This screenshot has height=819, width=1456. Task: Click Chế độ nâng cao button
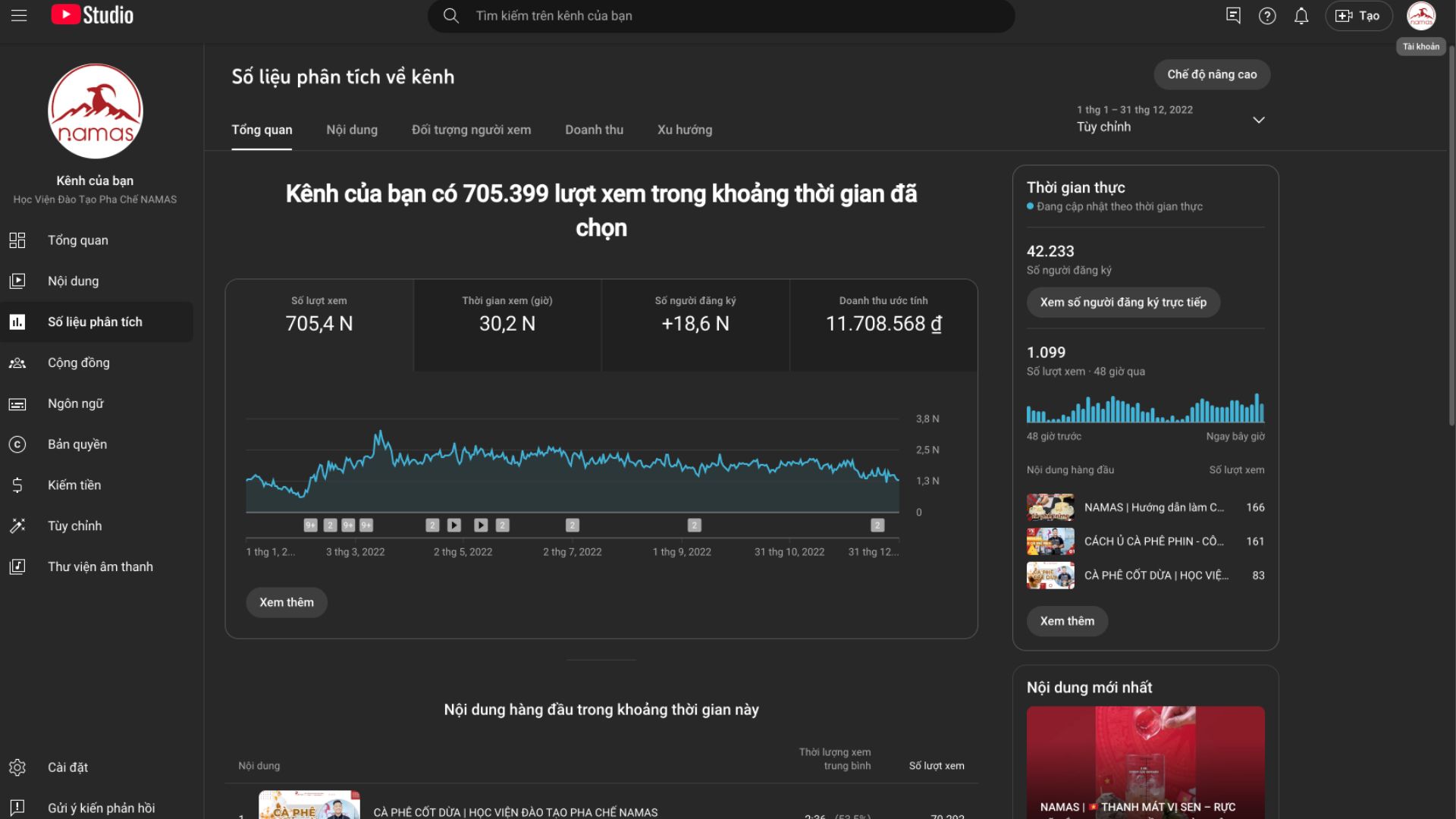(x=1212, y=74)
